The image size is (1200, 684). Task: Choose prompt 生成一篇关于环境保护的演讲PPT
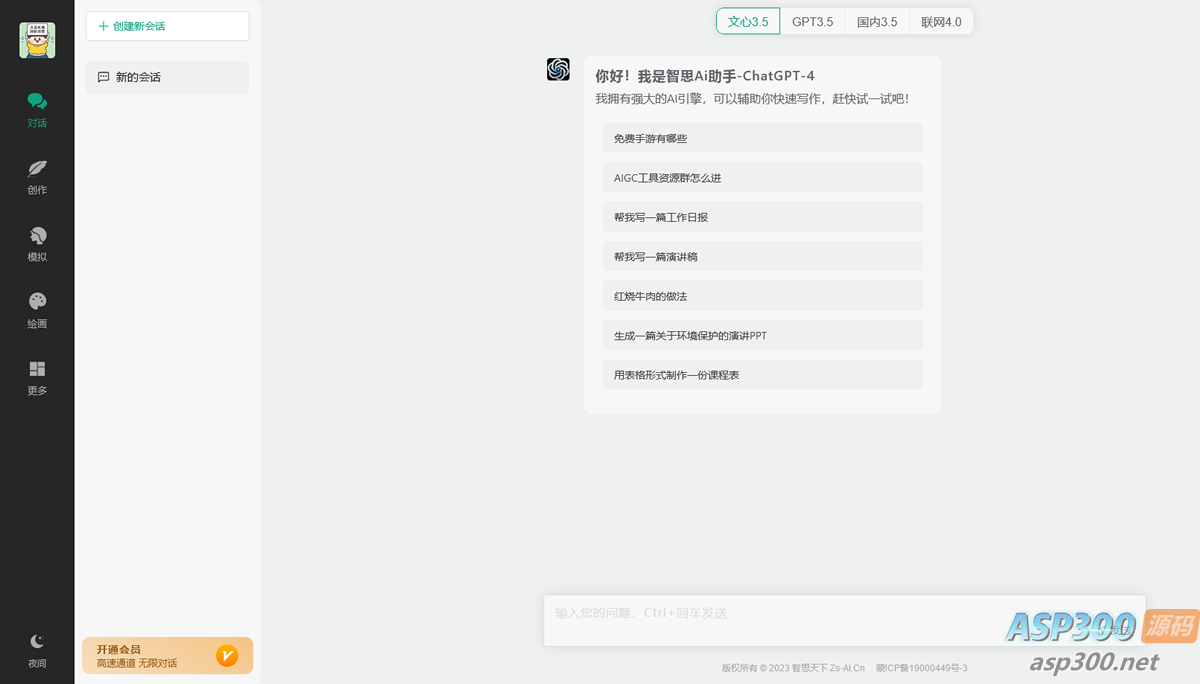[762, 335]
